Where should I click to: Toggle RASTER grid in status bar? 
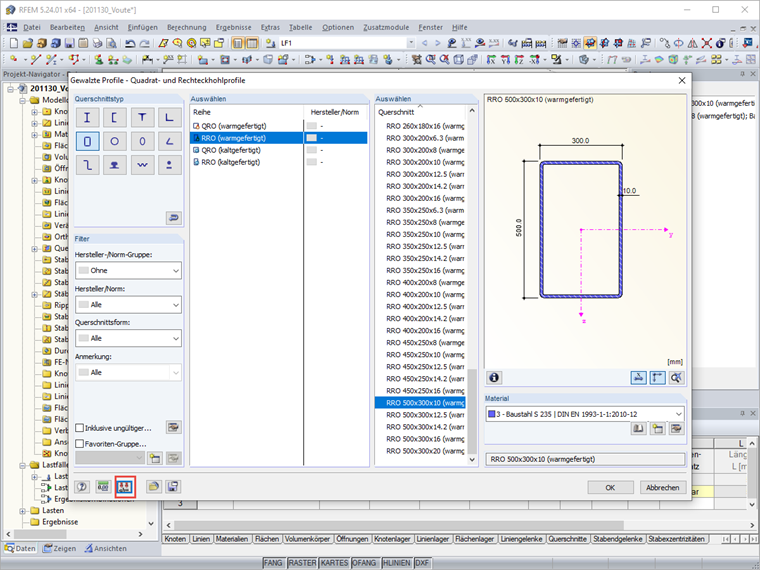[302, 563]
